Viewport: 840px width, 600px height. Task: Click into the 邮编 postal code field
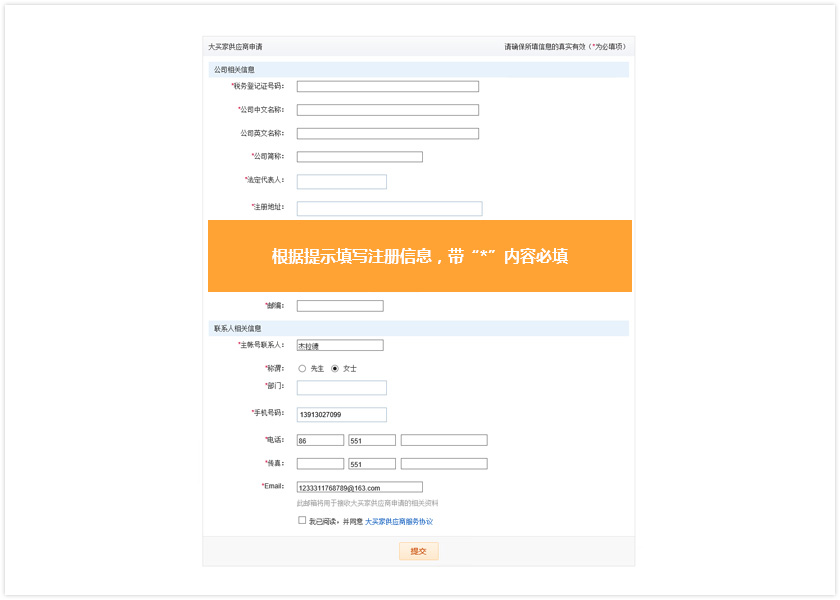click(339, 306)
